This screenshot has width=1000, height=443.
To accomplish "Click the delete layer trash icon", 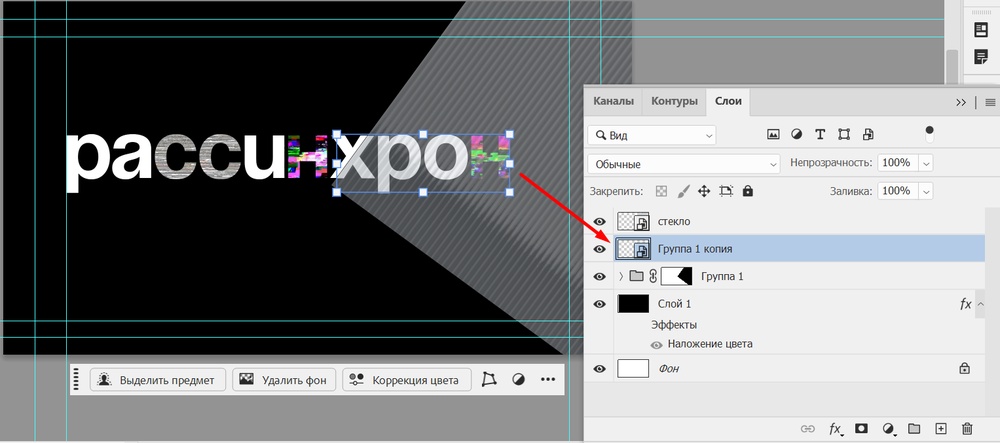I will [x=967, y=428].
